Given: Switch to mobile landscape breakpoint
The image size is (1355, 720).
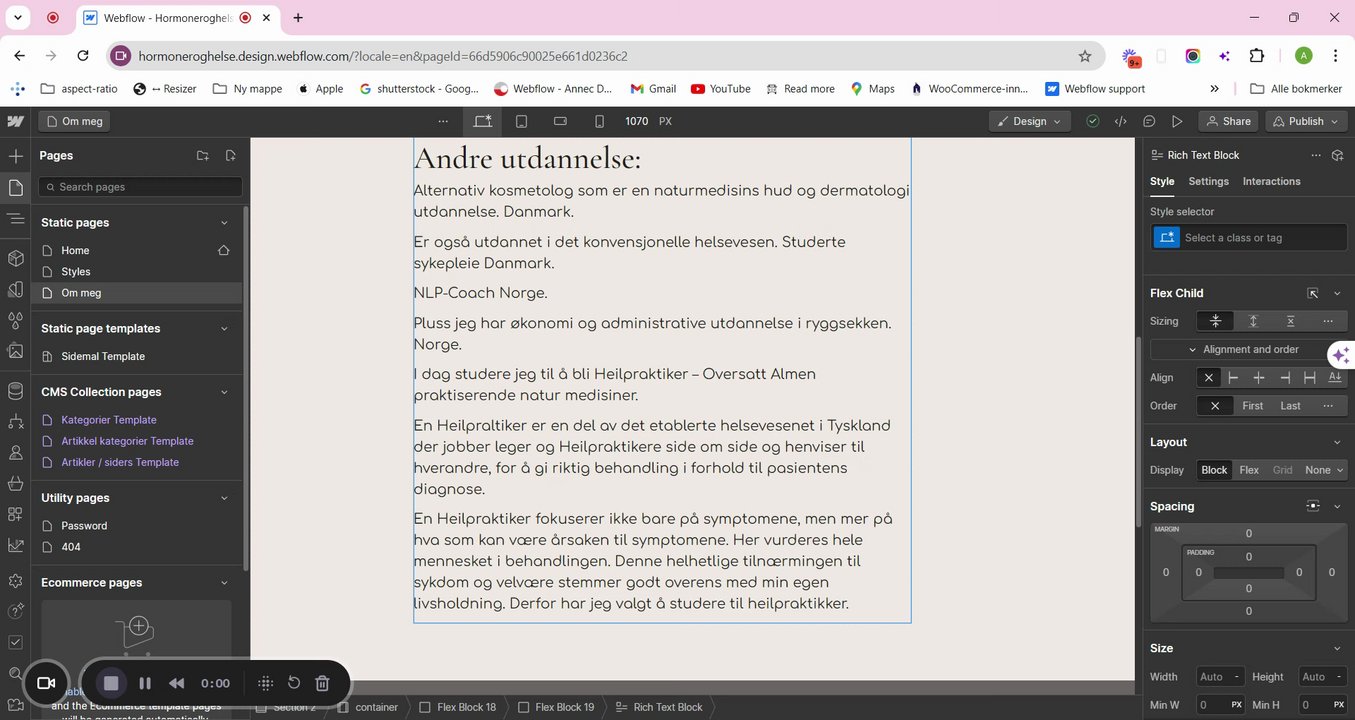Looking at the screenshot, I should (x=560, y=121).
